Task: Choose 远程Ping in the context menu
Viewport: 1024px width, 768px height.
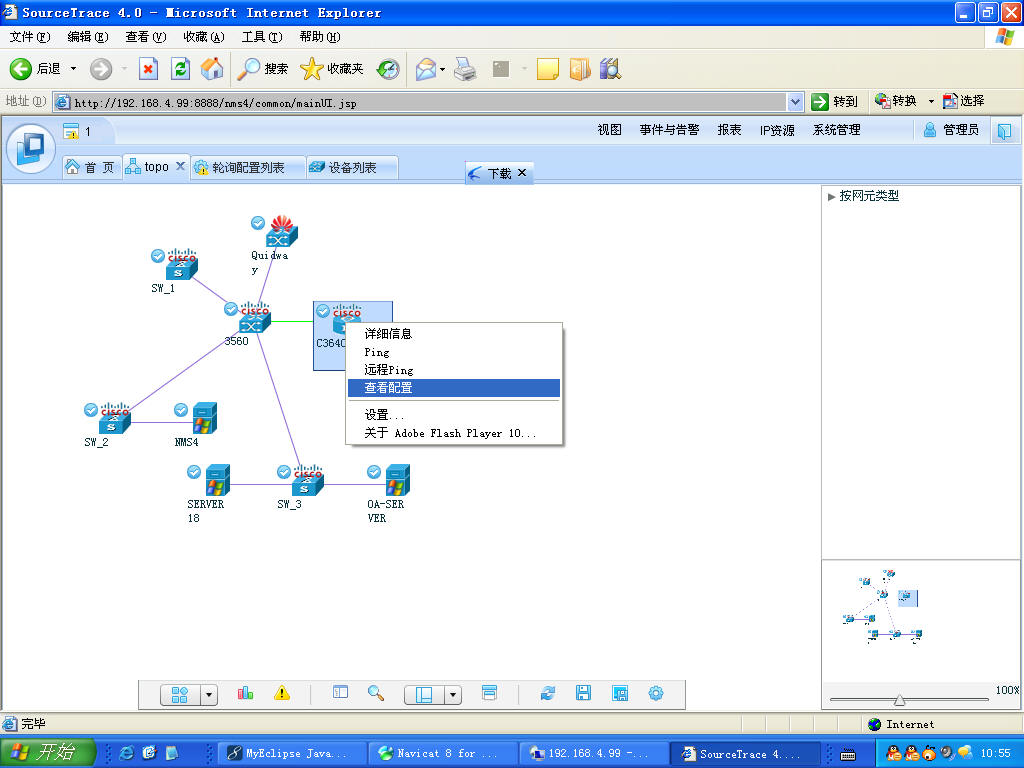Action: click(x=453, y=370)
